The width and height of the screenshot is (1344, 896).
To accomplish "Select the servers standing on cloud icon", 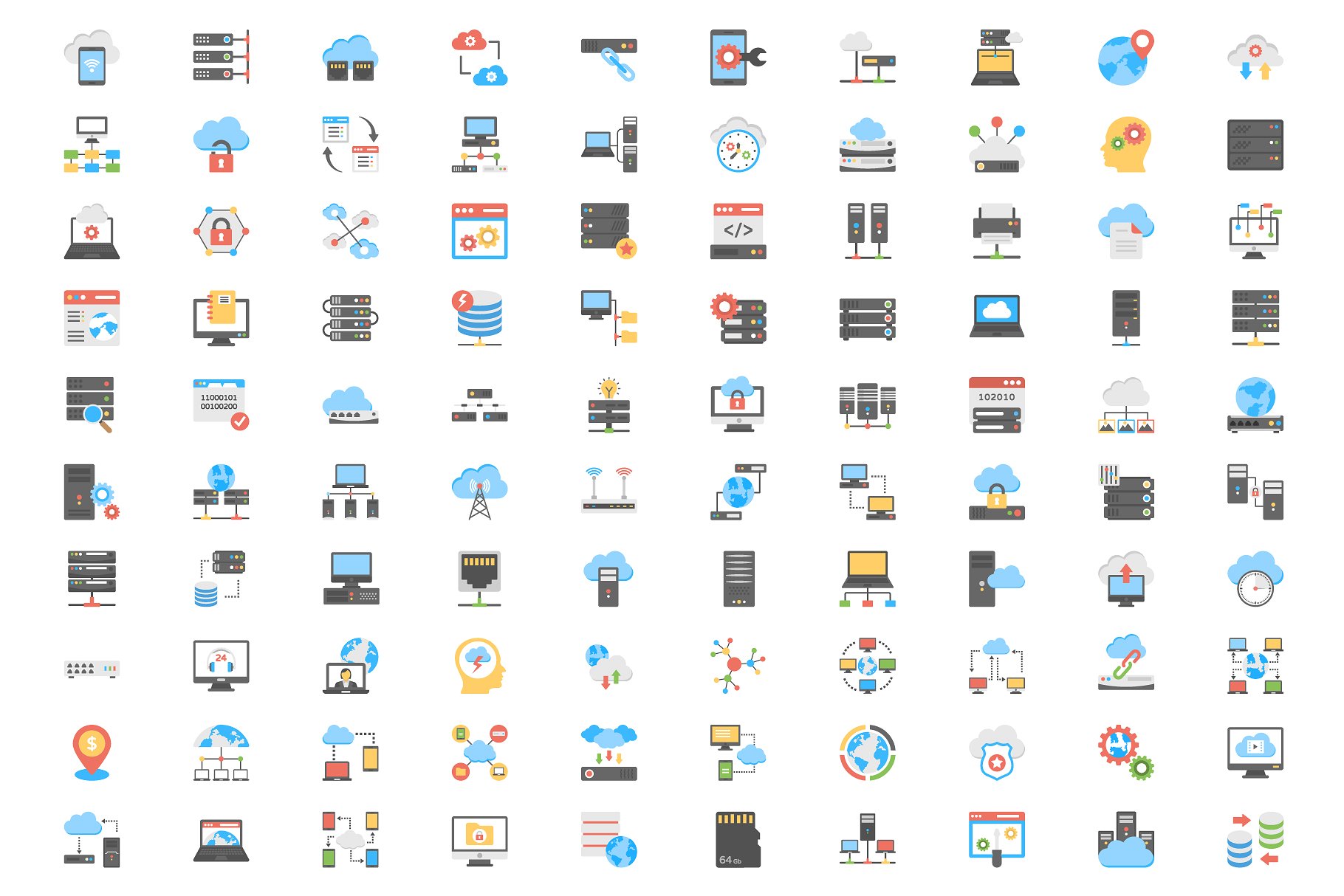I will (x=1125, y=839).
